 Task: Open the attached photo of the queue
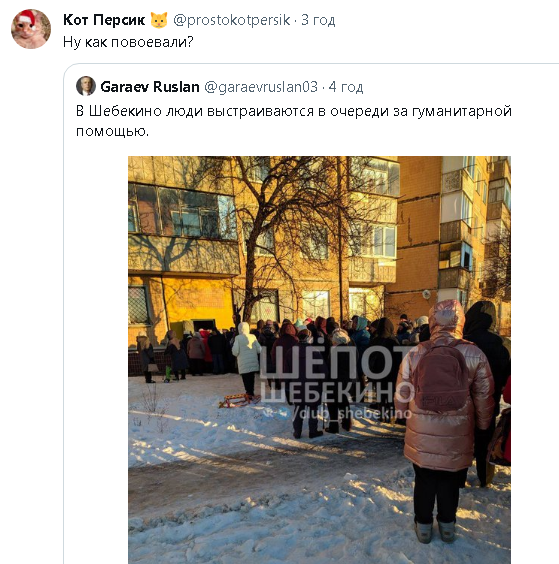[319, 360]
